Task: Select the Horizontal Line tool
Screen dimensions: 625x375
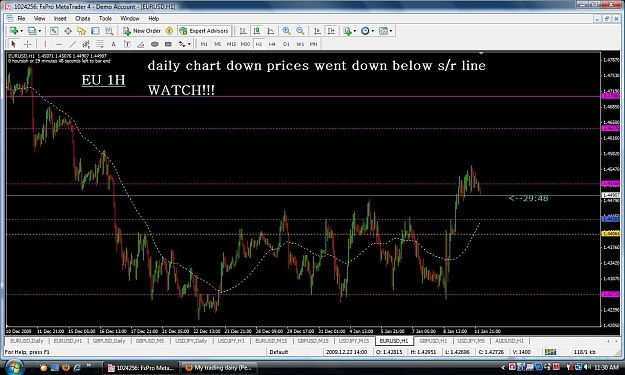Action: tap(59, 44)
